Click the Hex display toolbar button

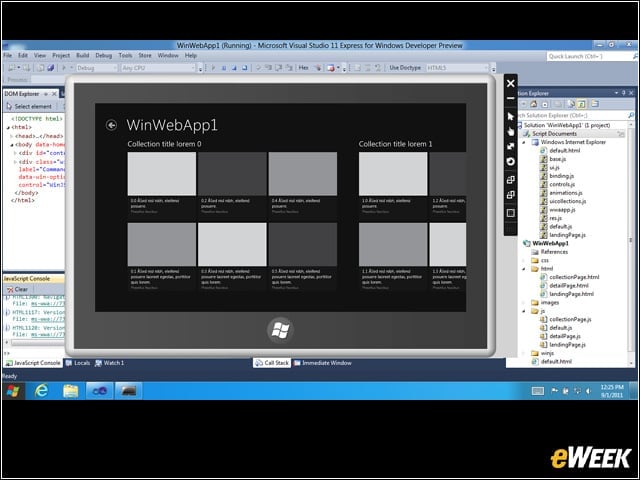point(303,68)
